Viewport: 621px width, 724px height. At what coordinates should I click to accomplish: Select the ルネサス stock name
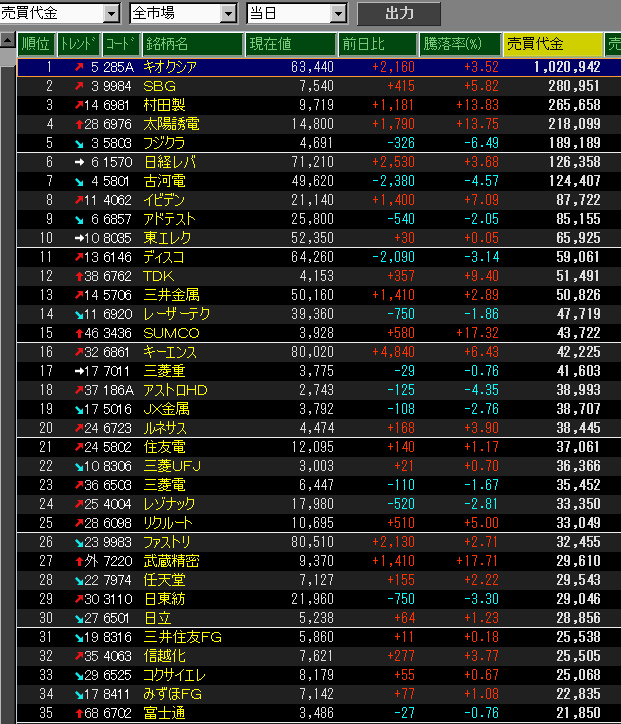165,428
